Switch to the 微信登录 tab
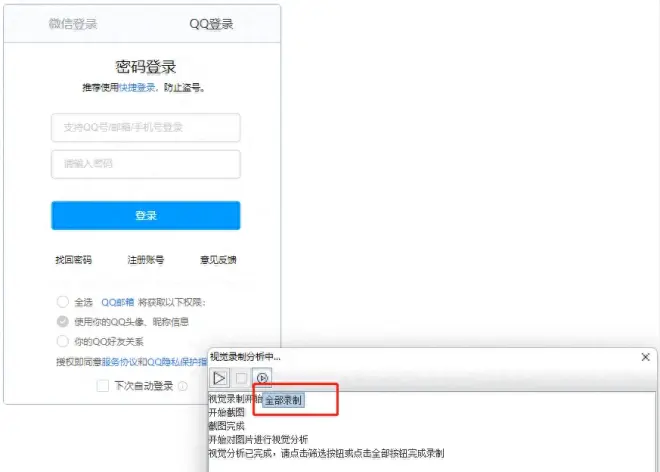660x472 pixels. (x=74, y=23)
